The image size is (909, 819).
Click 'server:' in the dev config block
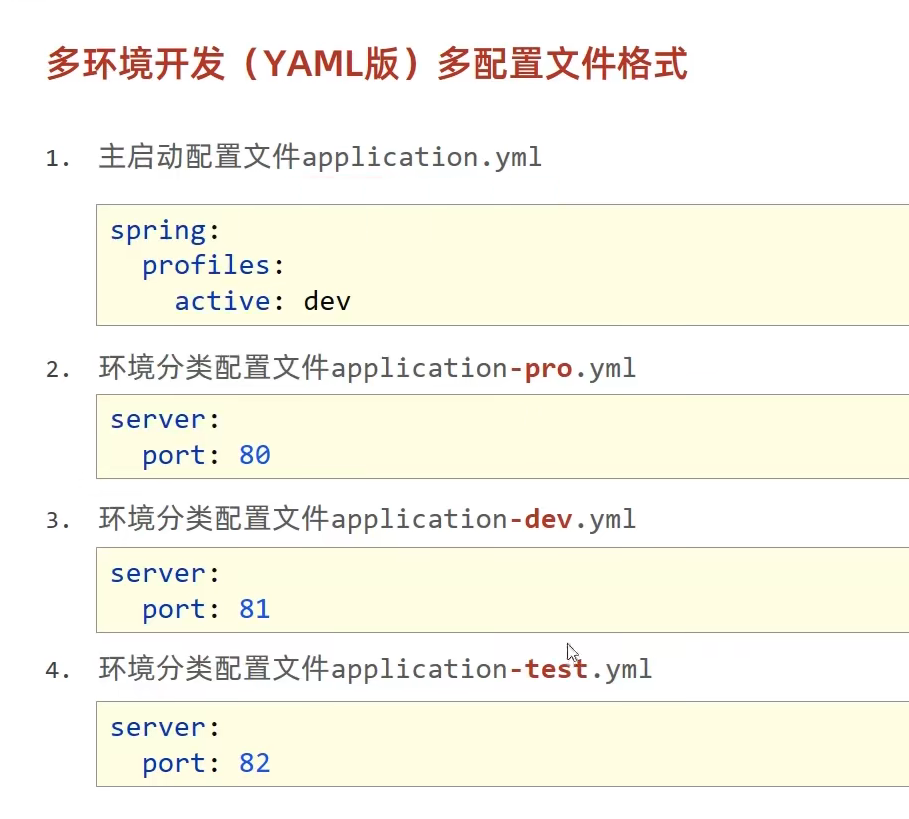point(165,574)
